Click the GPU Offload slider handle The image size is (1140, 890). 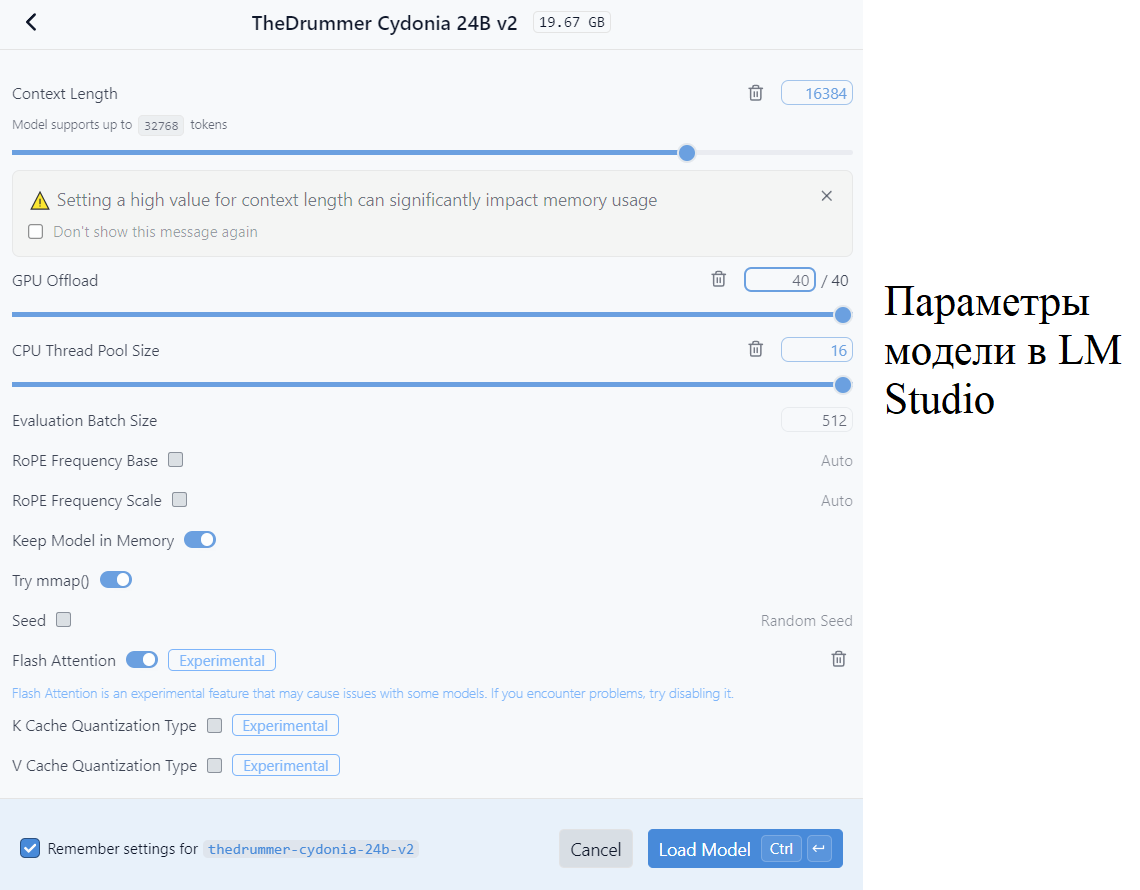843,315
